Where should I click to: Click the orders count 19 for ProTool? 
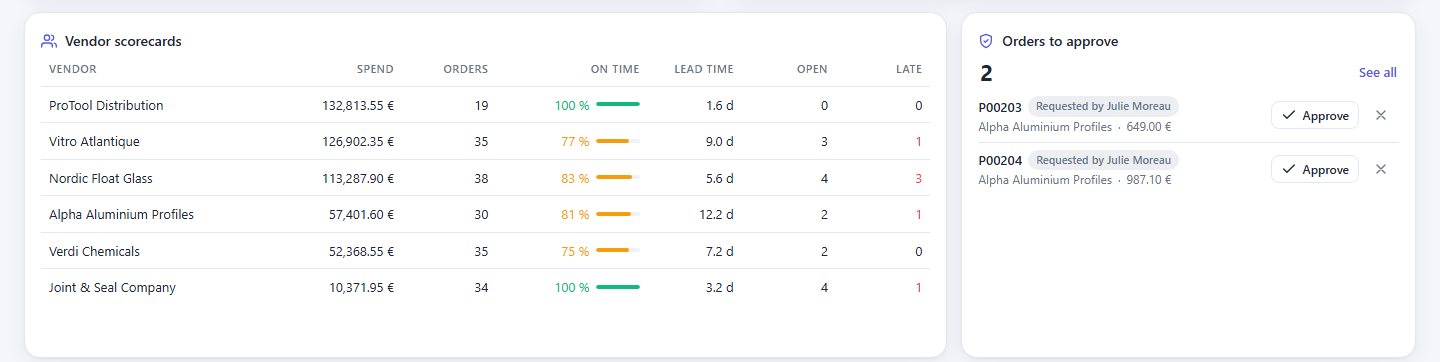(x=481, y=105)
